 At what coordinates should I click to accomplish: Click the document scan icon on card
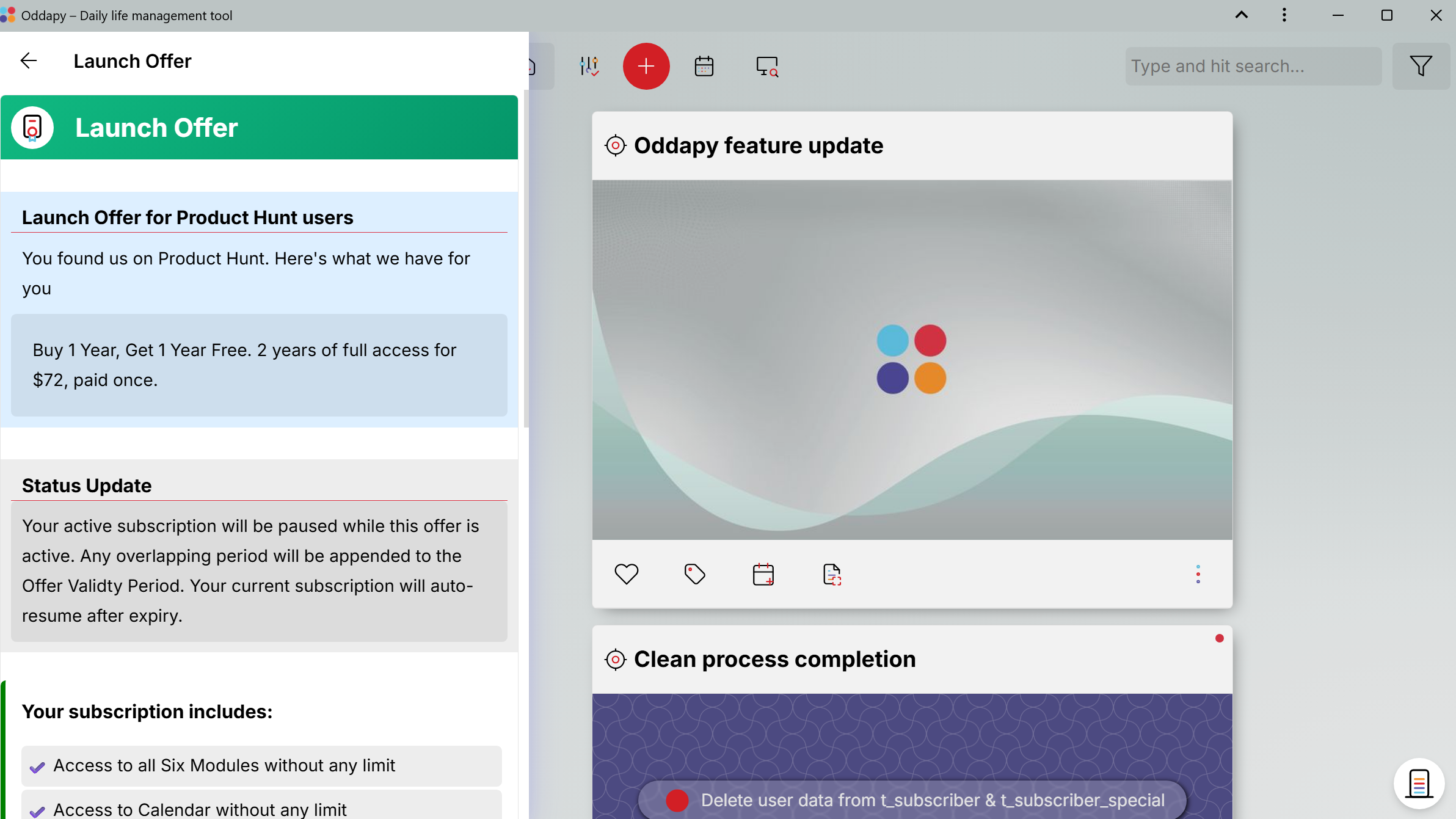click(x=832, y=574)
